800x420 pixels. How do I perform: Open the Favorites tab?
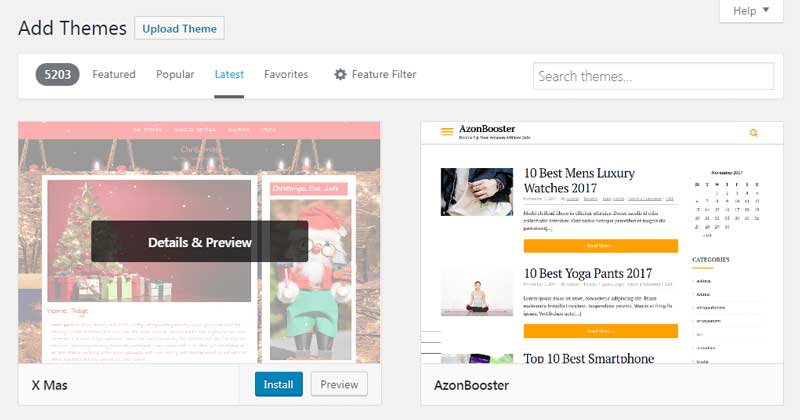(286, 75)
